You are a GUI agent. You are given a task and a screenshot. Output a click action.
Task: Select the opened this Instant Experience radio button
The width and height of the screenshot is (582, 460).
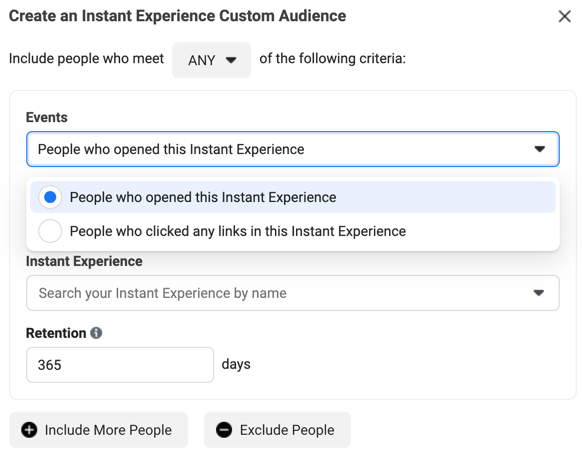pos(50,197)
